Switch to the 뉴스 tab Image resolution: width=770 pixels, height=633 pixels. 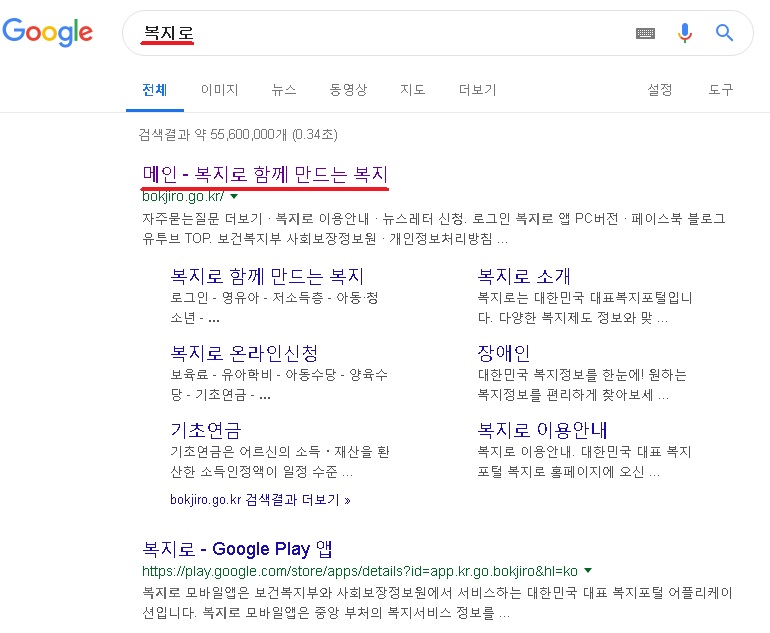(284, 90)
